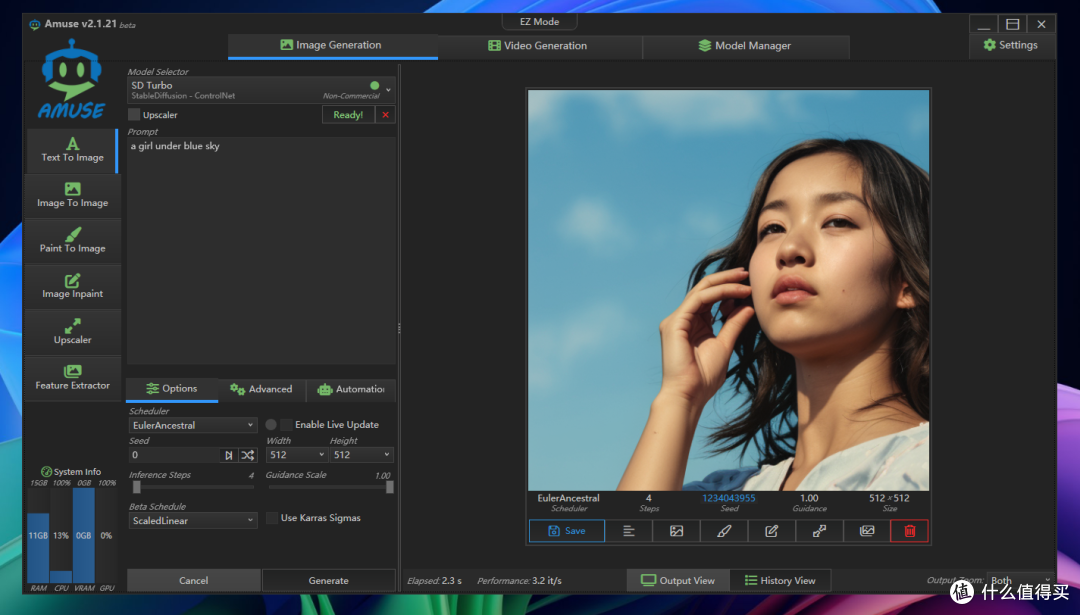This screenshot has height=615, width=1080.
Task: Send result to Feature Extractor icon
Action: coord(866,531)
